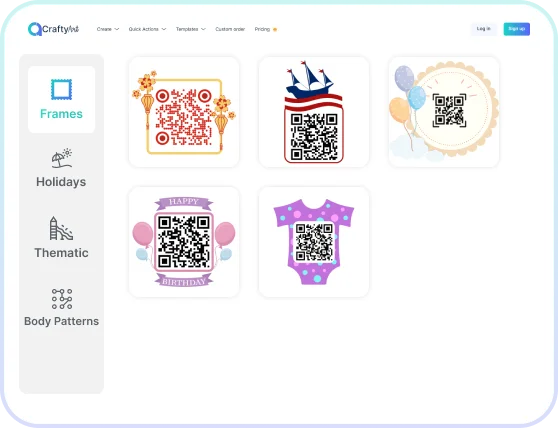Choose the purple baby onesie QR frame
558x428 pixels.
point(314,242)
